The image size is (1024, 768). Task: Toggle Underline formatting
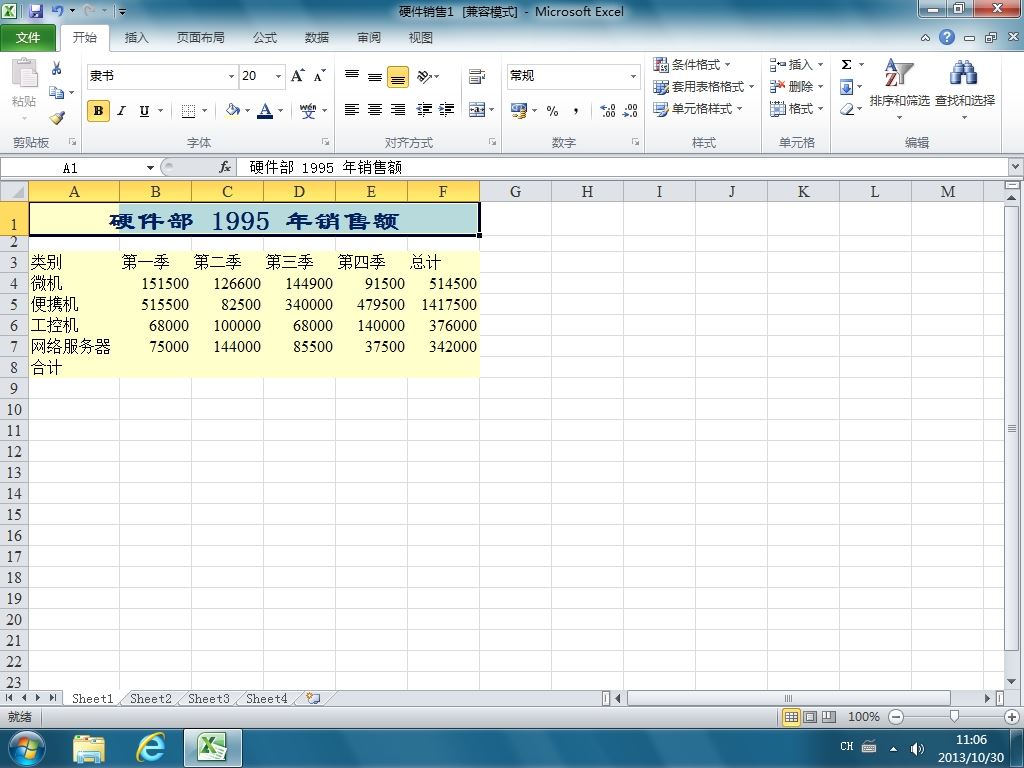[x=144, y=111]
